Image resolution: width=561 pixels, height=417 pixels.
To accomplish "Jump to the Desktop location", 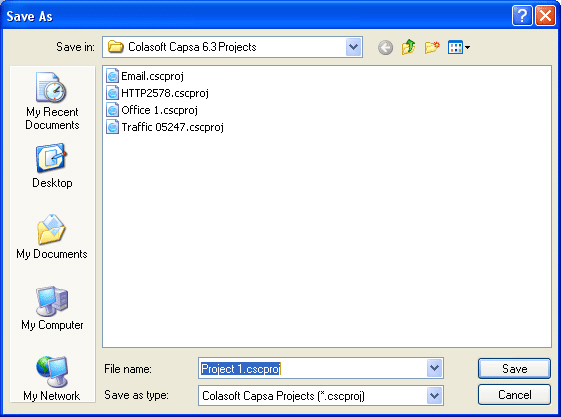I will tap(52, 166).
